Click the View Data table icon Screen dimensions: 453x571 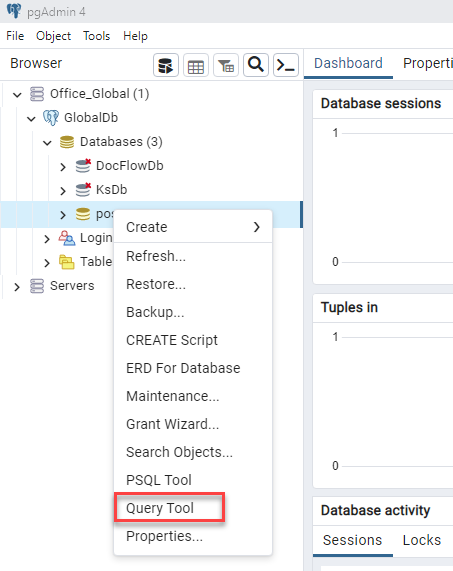click(196, 65)
